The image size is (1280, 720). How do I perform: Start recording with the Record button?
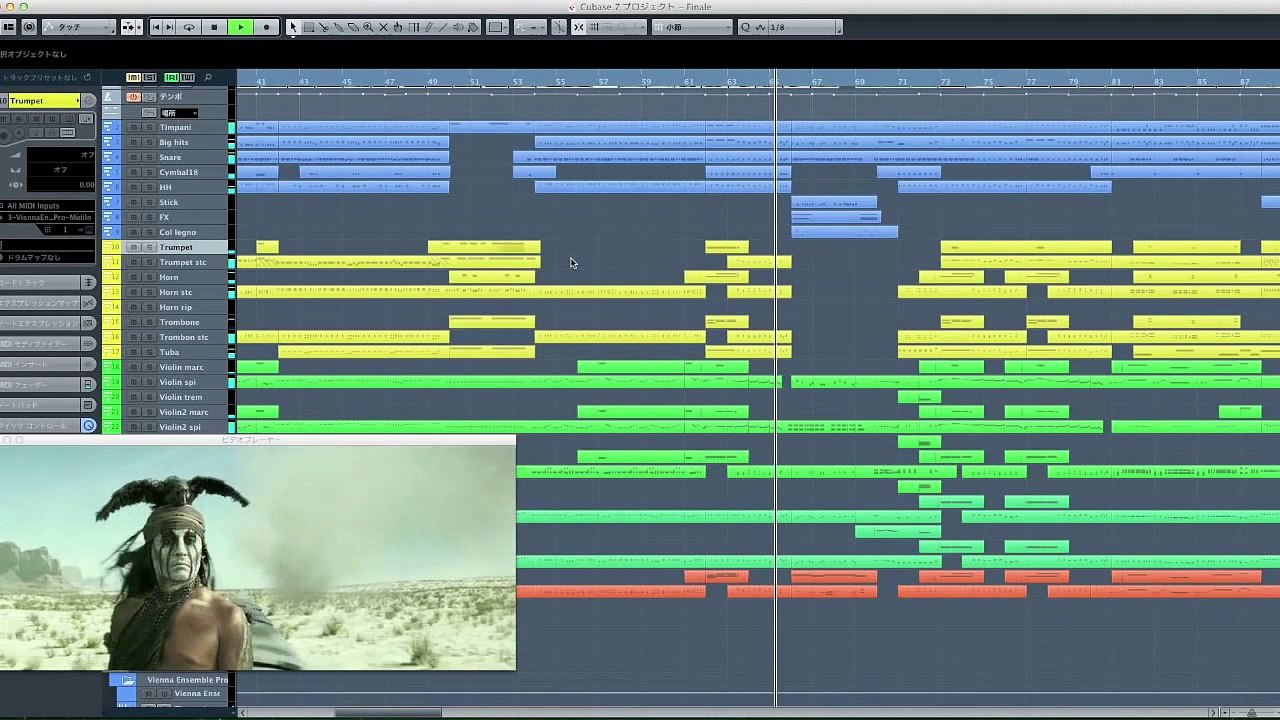(266, 27)
